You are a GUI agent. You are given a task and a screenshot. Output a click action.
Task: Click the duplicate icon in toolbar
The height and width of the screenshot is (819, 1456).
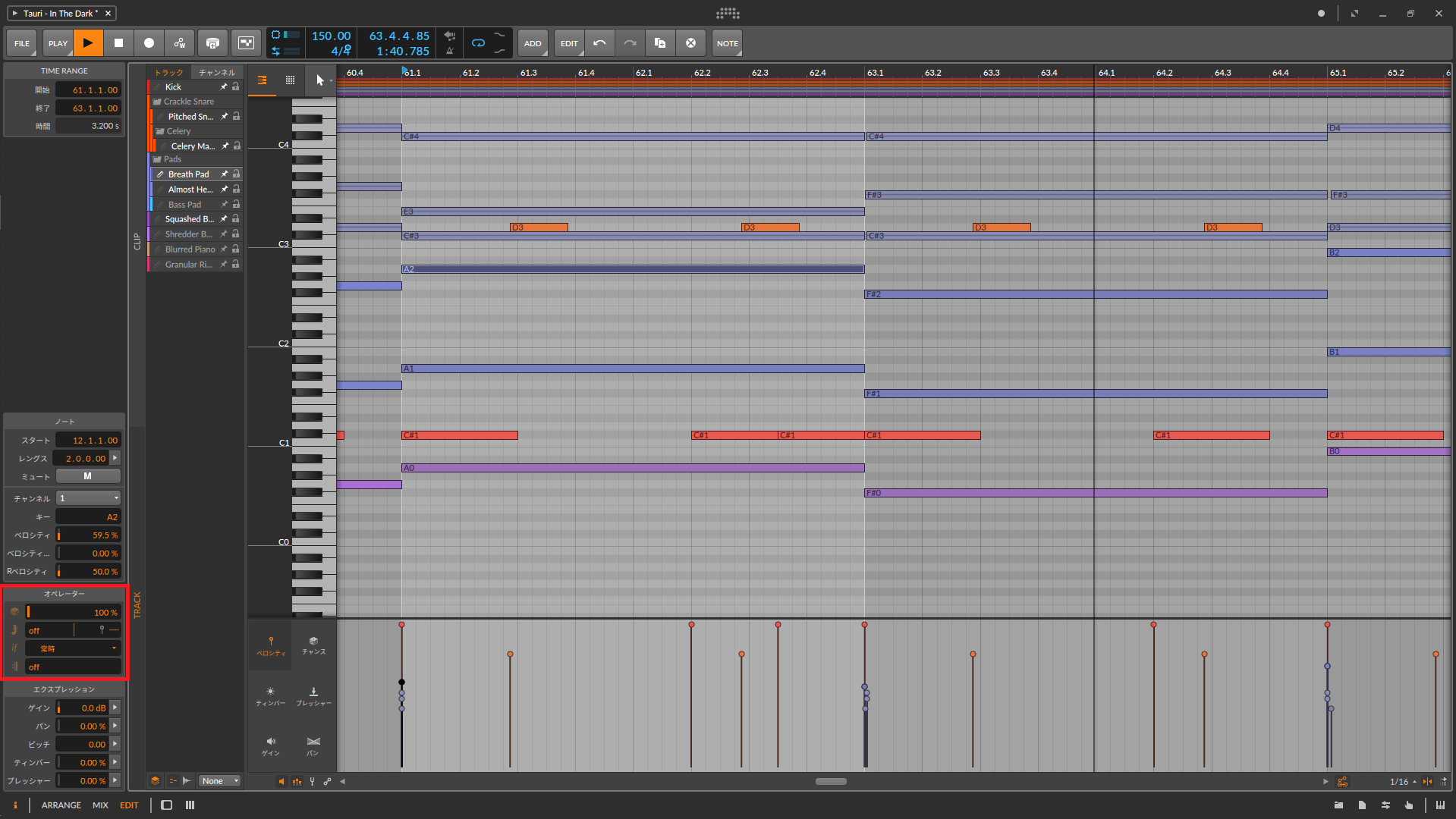tap(660, 43)
